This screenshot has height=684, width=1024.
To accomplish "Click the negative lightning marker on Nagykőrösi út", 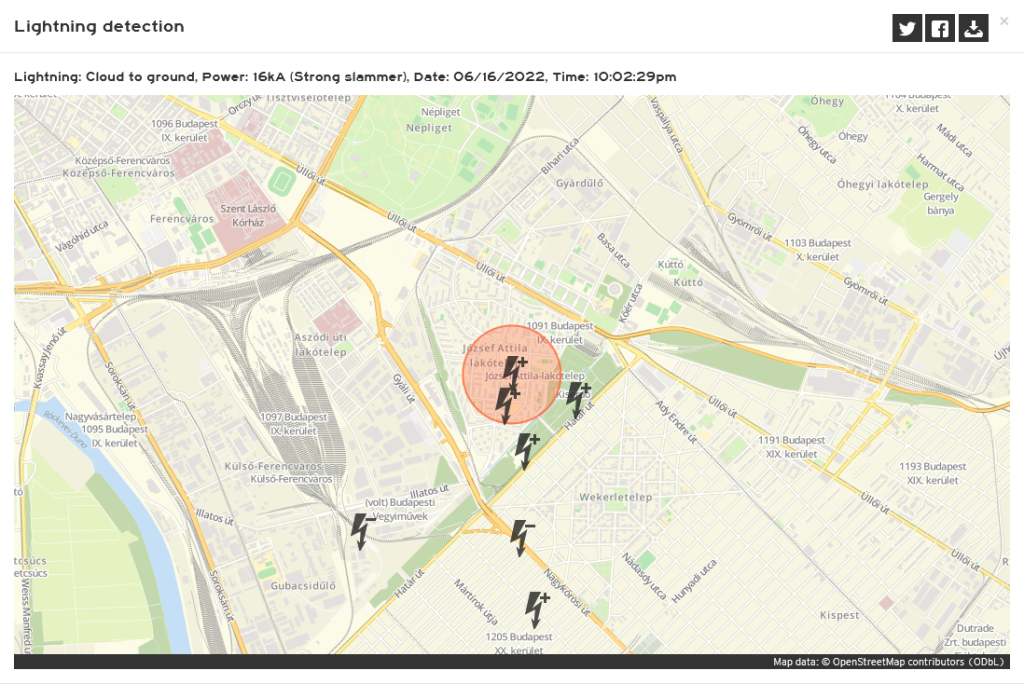I will pyautogui.click(x=522, y=538).
